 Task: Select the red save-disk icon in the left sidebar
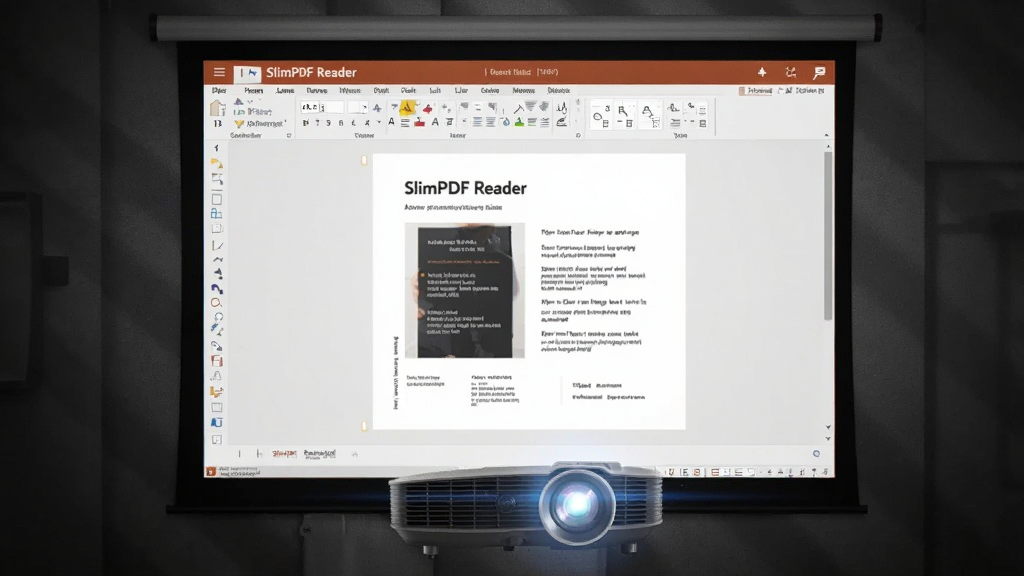217,361
